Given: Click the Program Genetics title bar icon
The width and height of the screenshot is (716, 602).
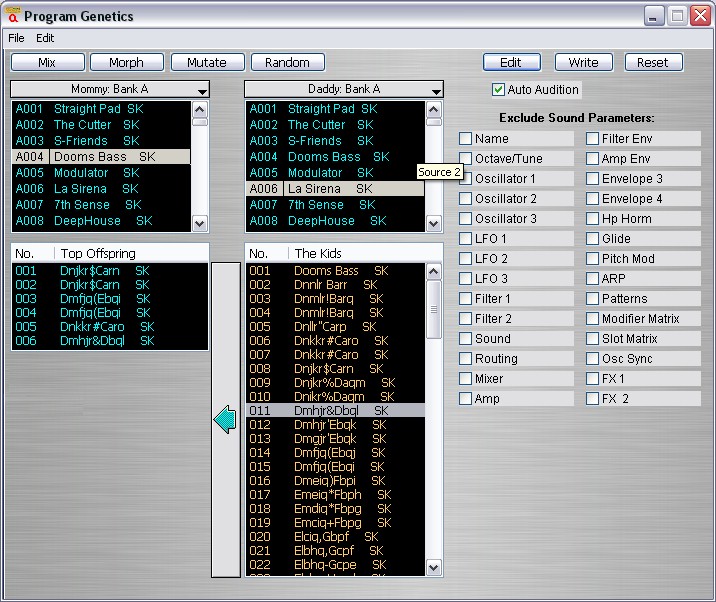Looking at the screenshot, I should tap(12, 16).
